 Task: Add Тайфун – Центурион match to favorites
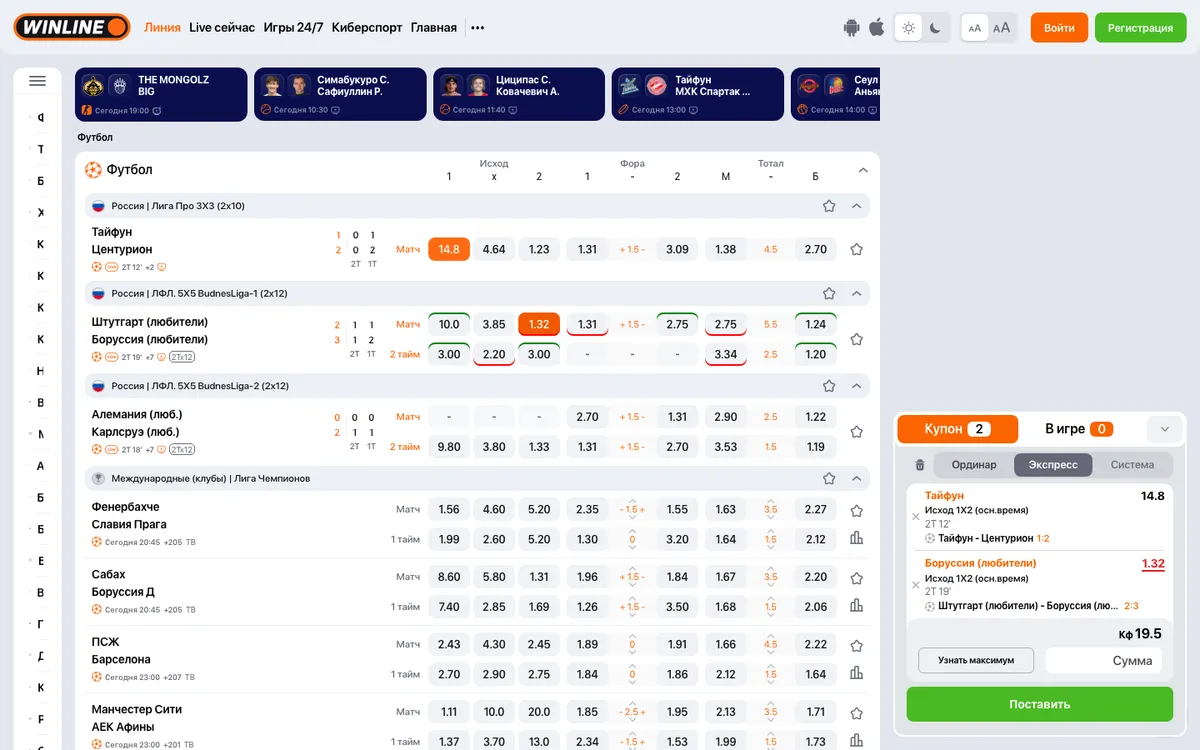[856, 249]
